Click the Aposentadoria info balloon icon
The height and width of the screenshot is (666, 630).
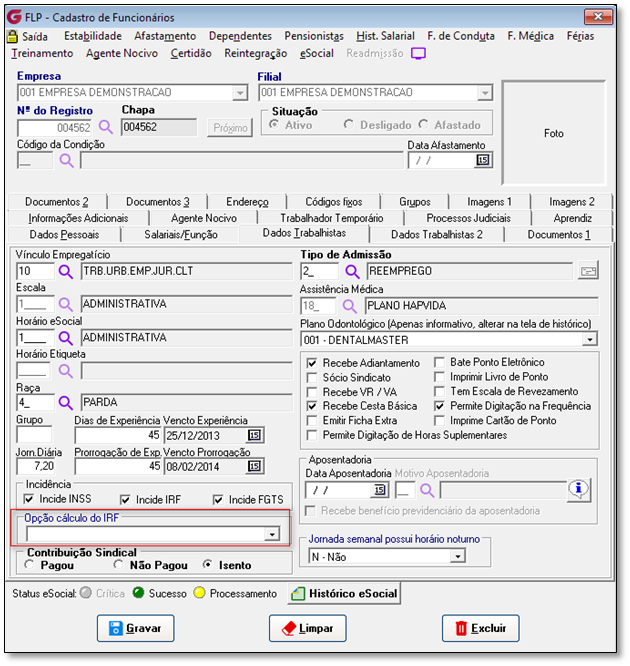click(579, 489)
